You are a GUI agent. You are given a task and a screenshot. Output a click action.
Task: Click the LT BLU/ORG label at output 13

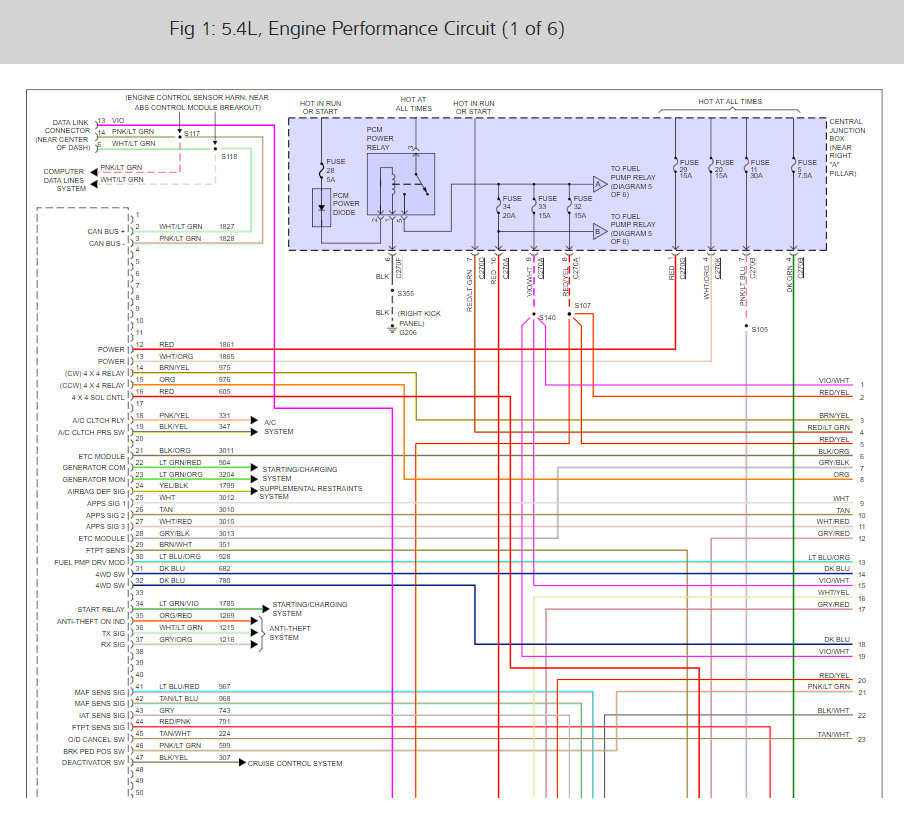pos(829,557)
